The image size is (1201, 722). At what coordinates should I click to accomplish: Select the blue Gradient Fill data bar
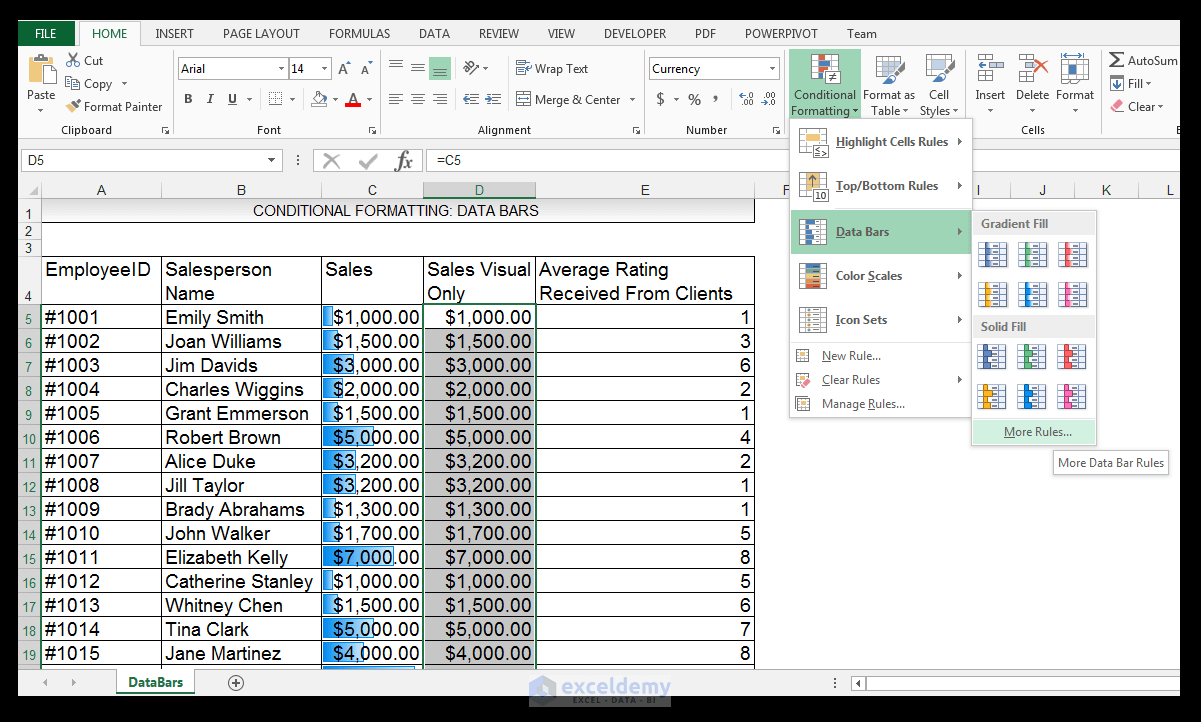pos(992,254)
